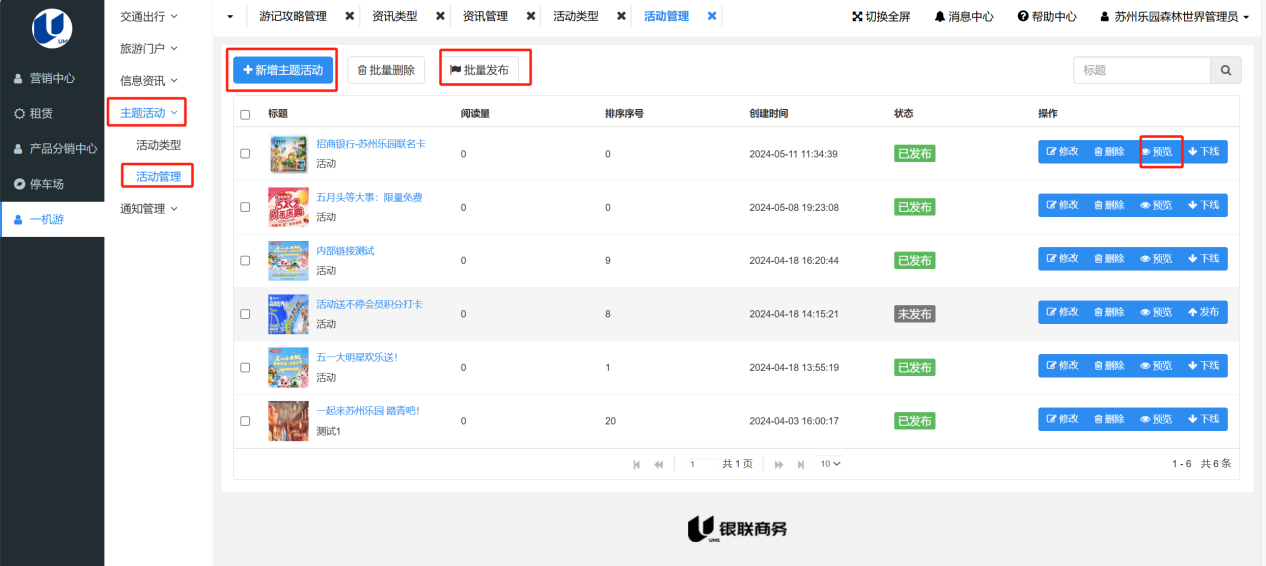This screenshot has width=1266, height=566.
Task: Go to last page pager icon
Action: click(800, 464)
